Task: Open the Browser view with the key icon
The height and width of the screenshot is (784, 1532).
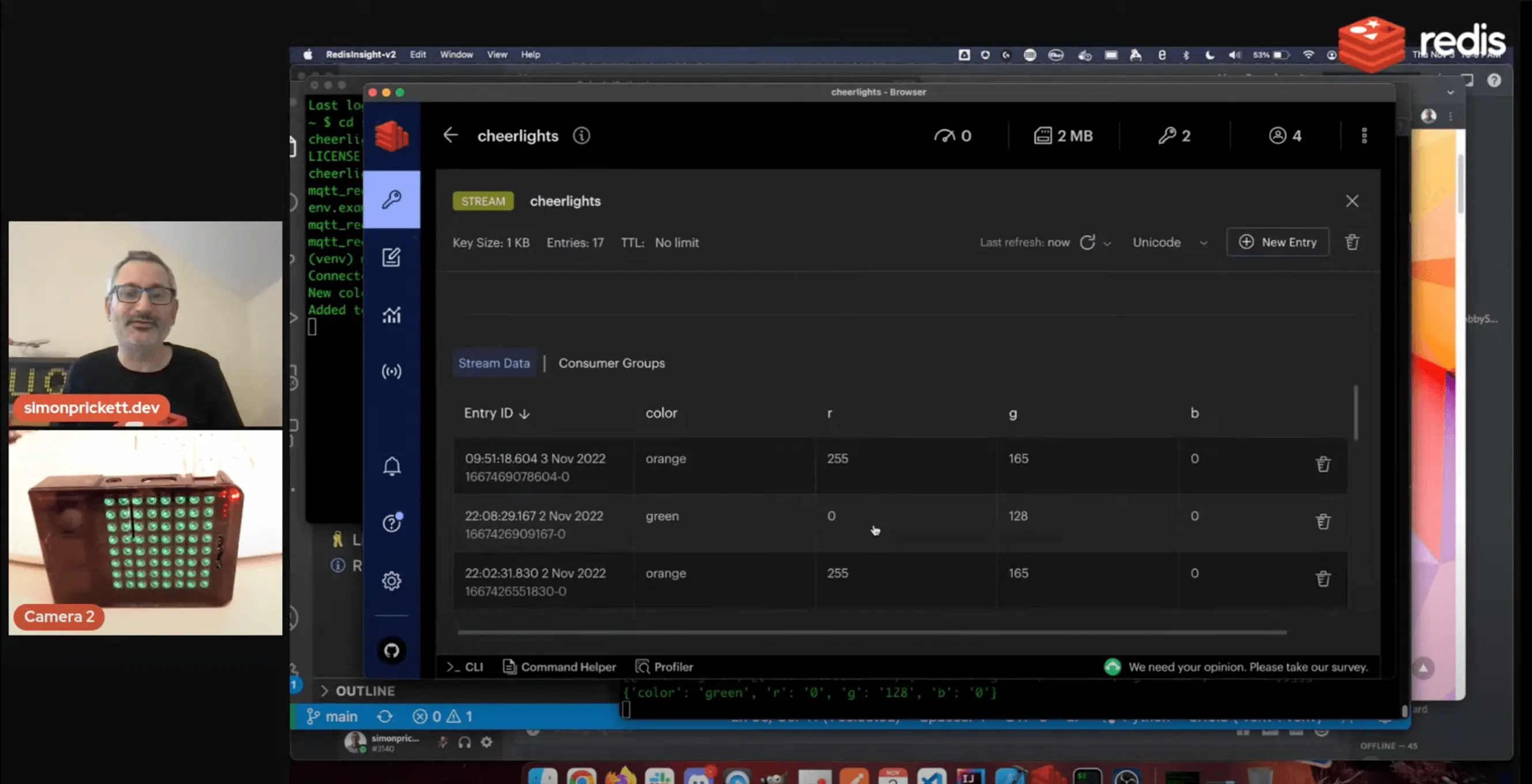Action: coord(391,199)
